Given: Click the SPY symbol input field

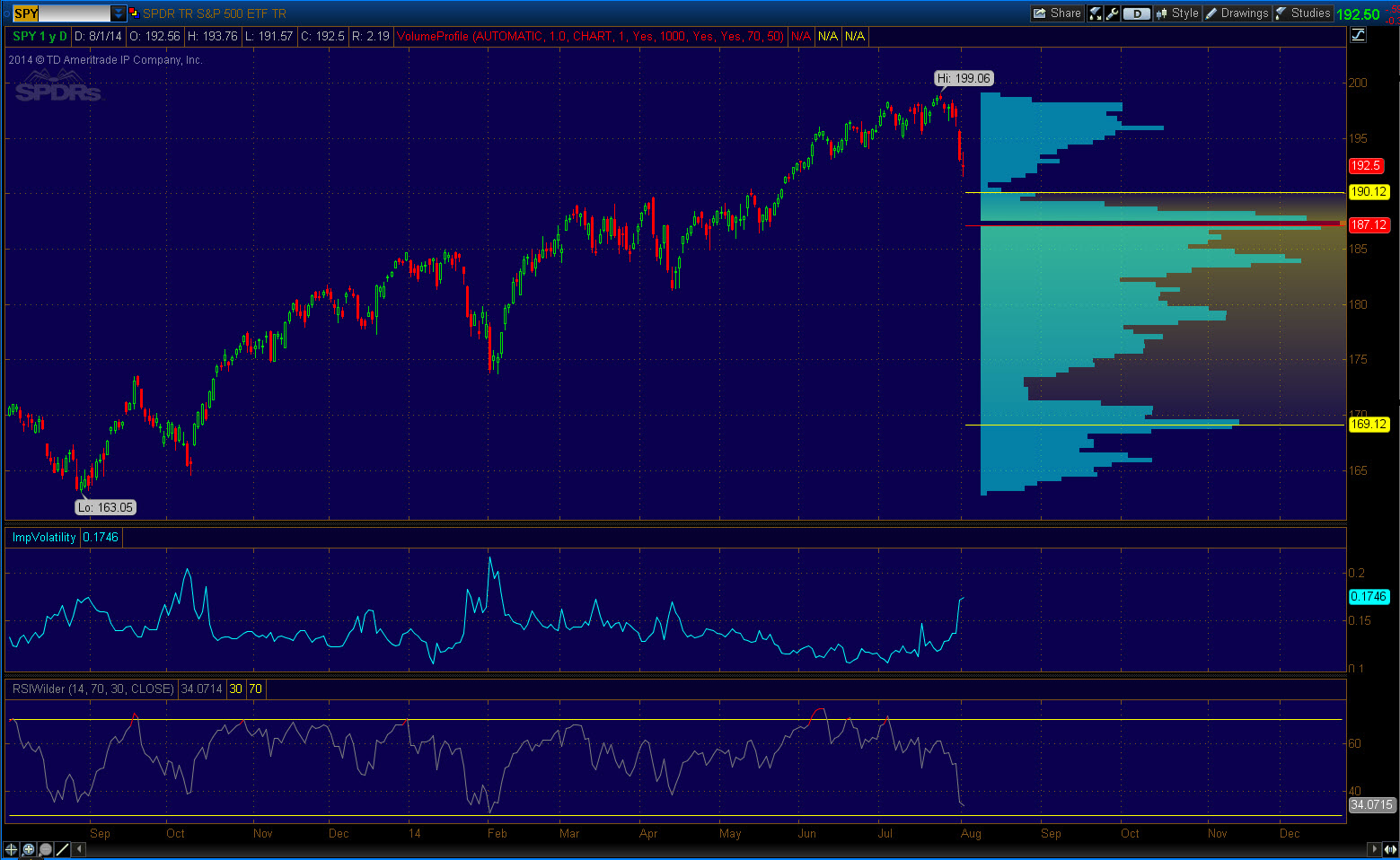Looking at the screenshot, I should coord(61,13).
